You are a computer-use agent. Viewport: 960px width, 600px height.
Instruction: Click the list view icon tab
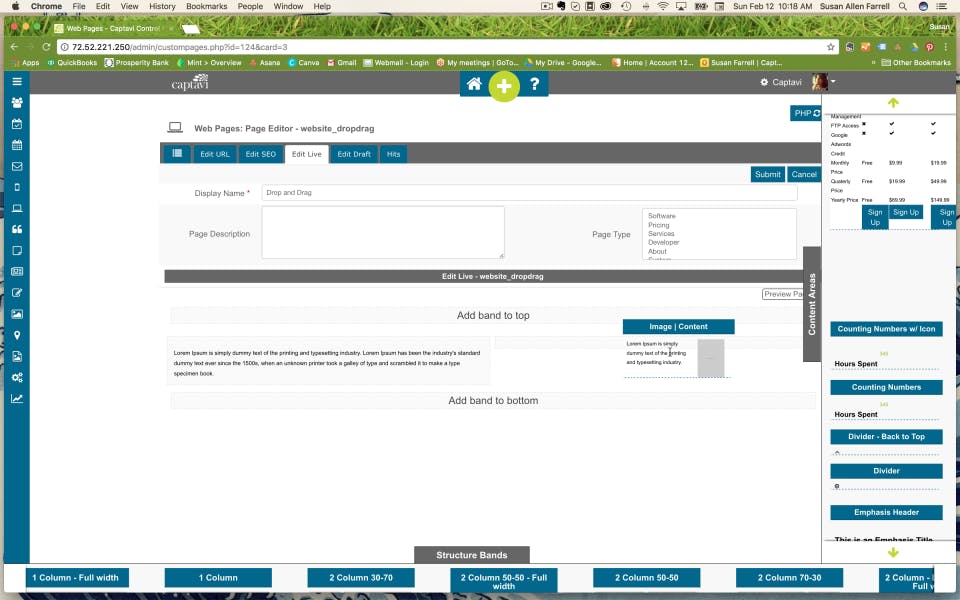[177, 154]
